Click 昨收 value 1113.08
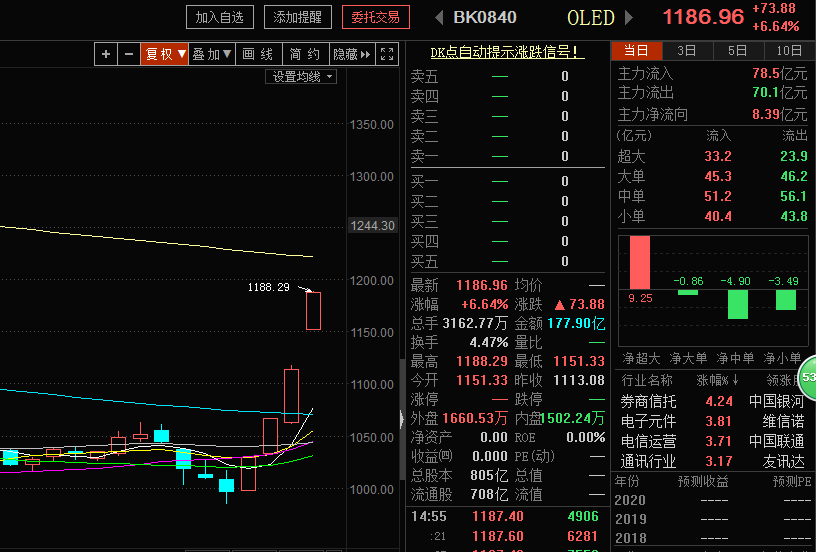Screen dimensions: 816x552 (x=579, y=380)
